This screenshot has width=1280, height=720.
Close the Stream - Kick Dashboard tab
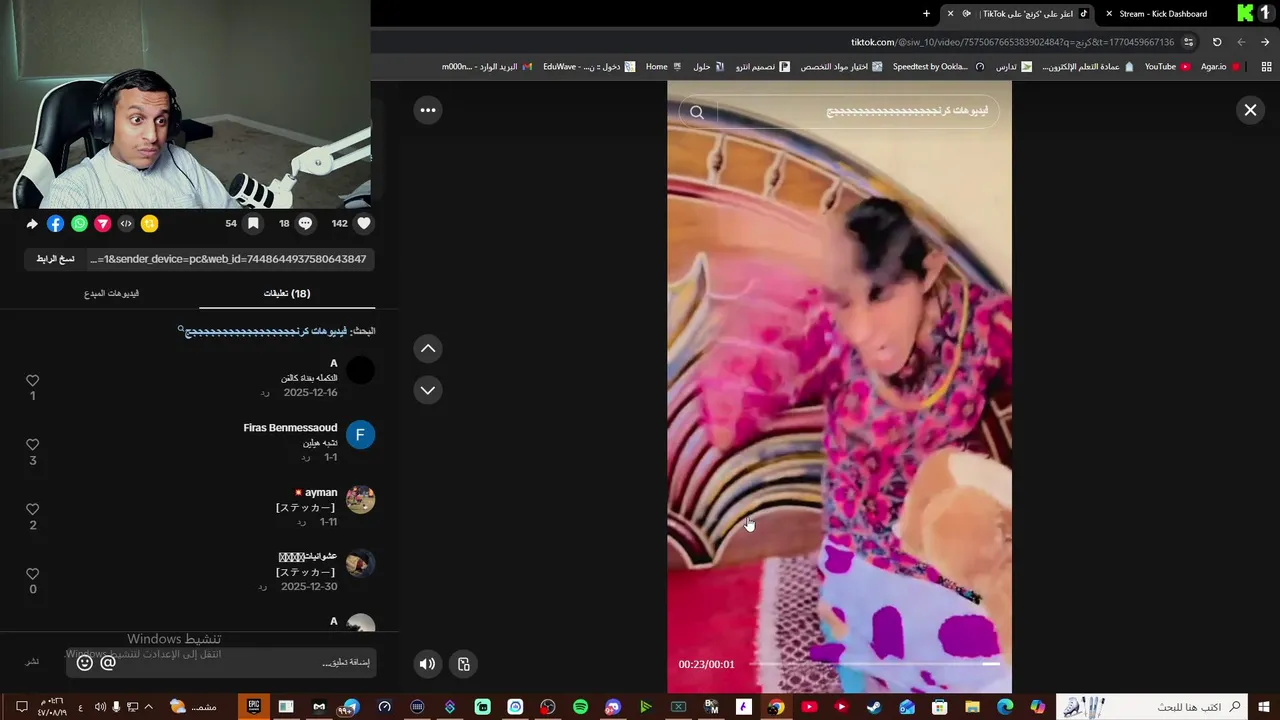pyautogui.click(x=1109, y=14)
